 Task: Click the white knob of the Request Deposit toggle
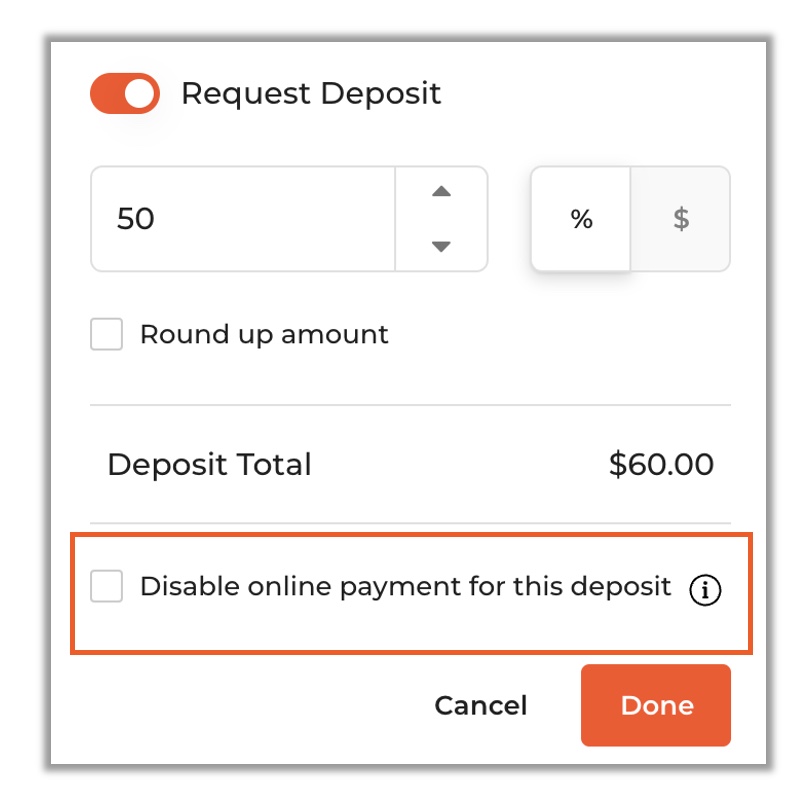click(139, 94)
